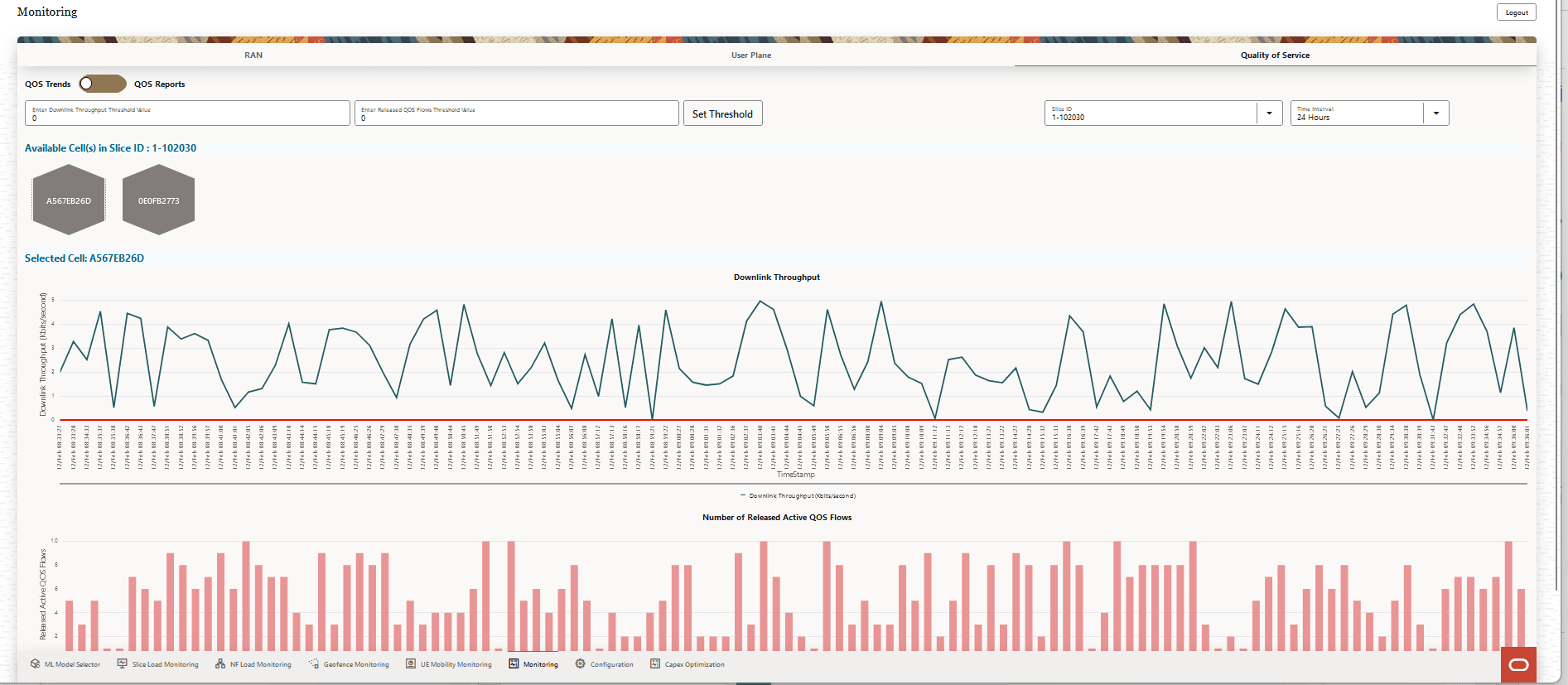
Task: Open the red chat assistant icon
Action: pyautogui.click(x=1518, y=664)
